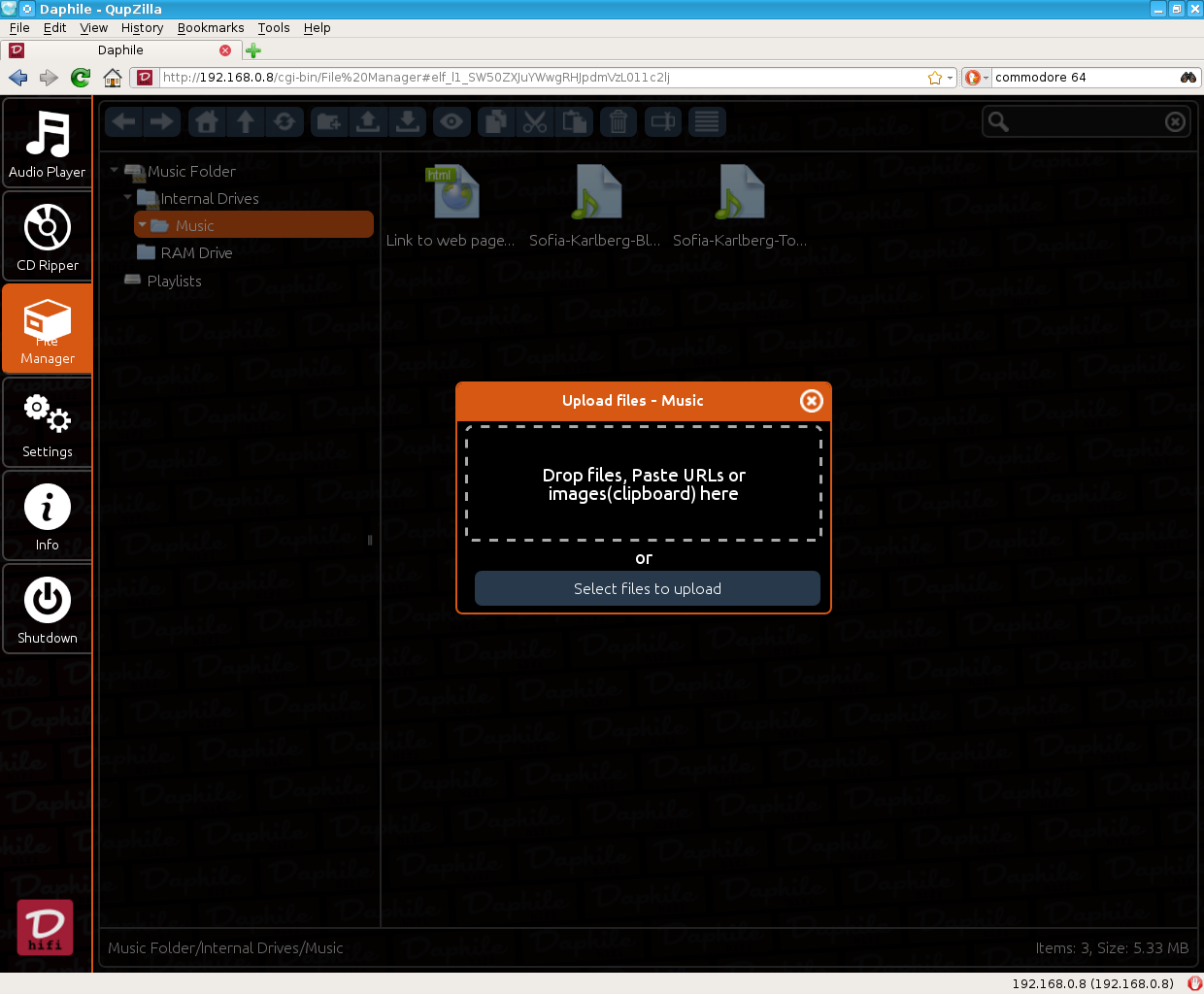Open the File Manager section

(47, 329)
